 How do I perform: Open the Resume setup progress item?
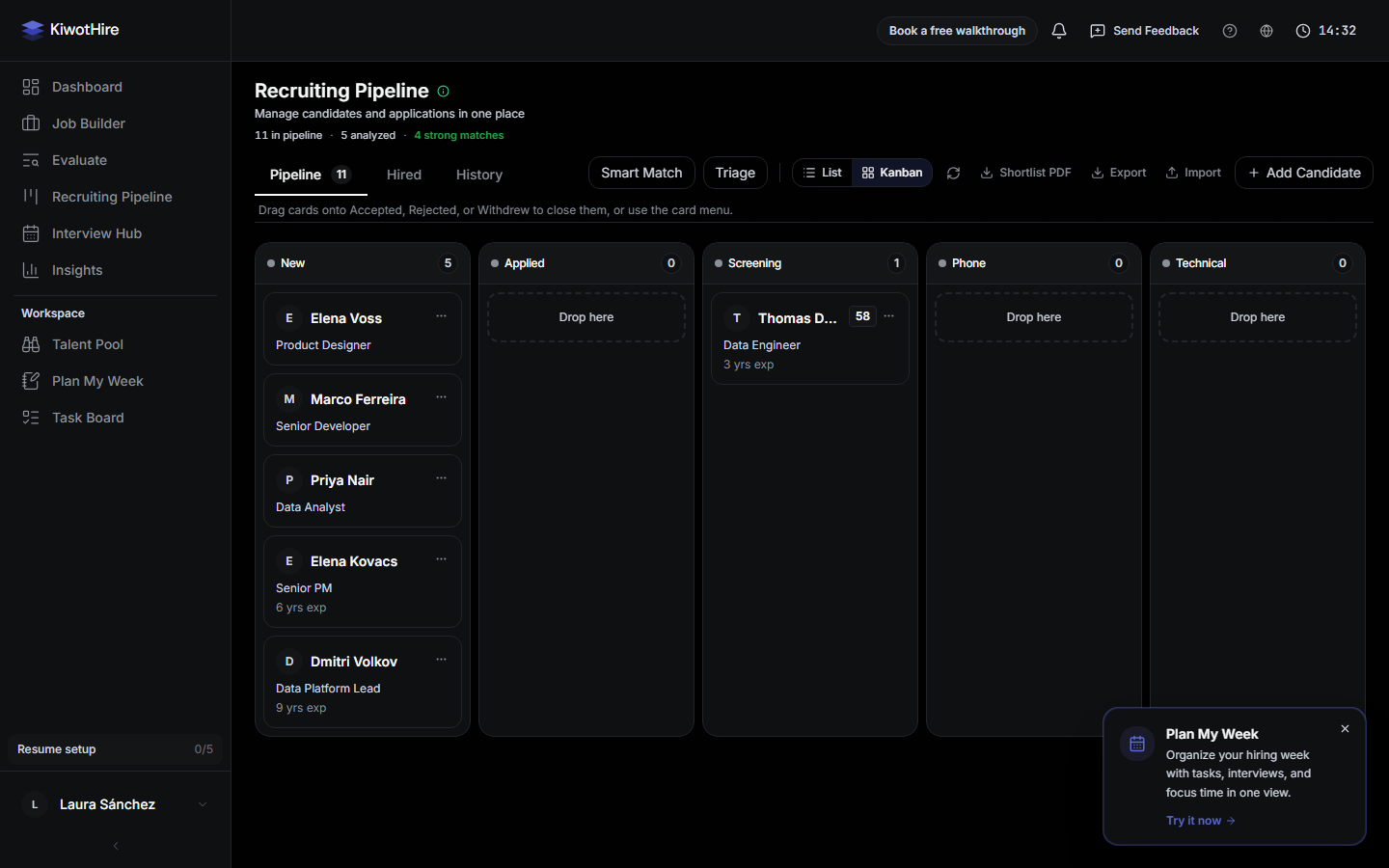[116, 749]
